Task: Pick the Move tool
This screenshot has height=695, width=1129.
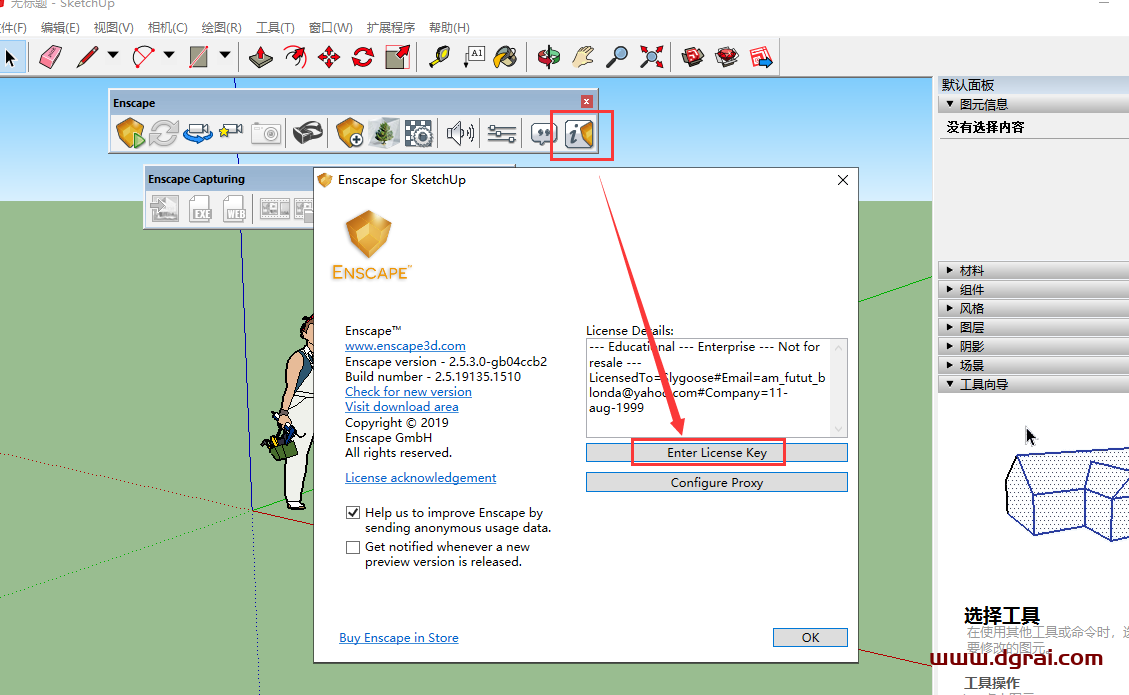Action: point(329,57)
